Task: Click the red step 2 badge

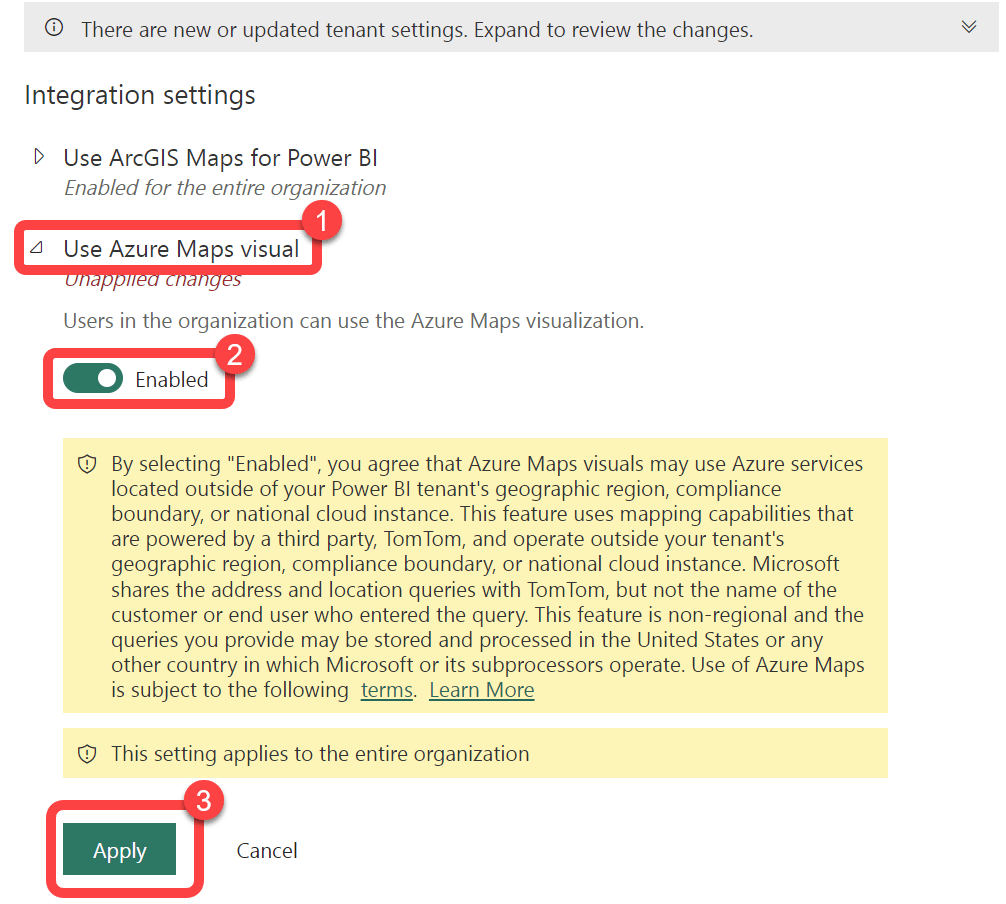Action: pyautogui.click(x=236, y=354)
